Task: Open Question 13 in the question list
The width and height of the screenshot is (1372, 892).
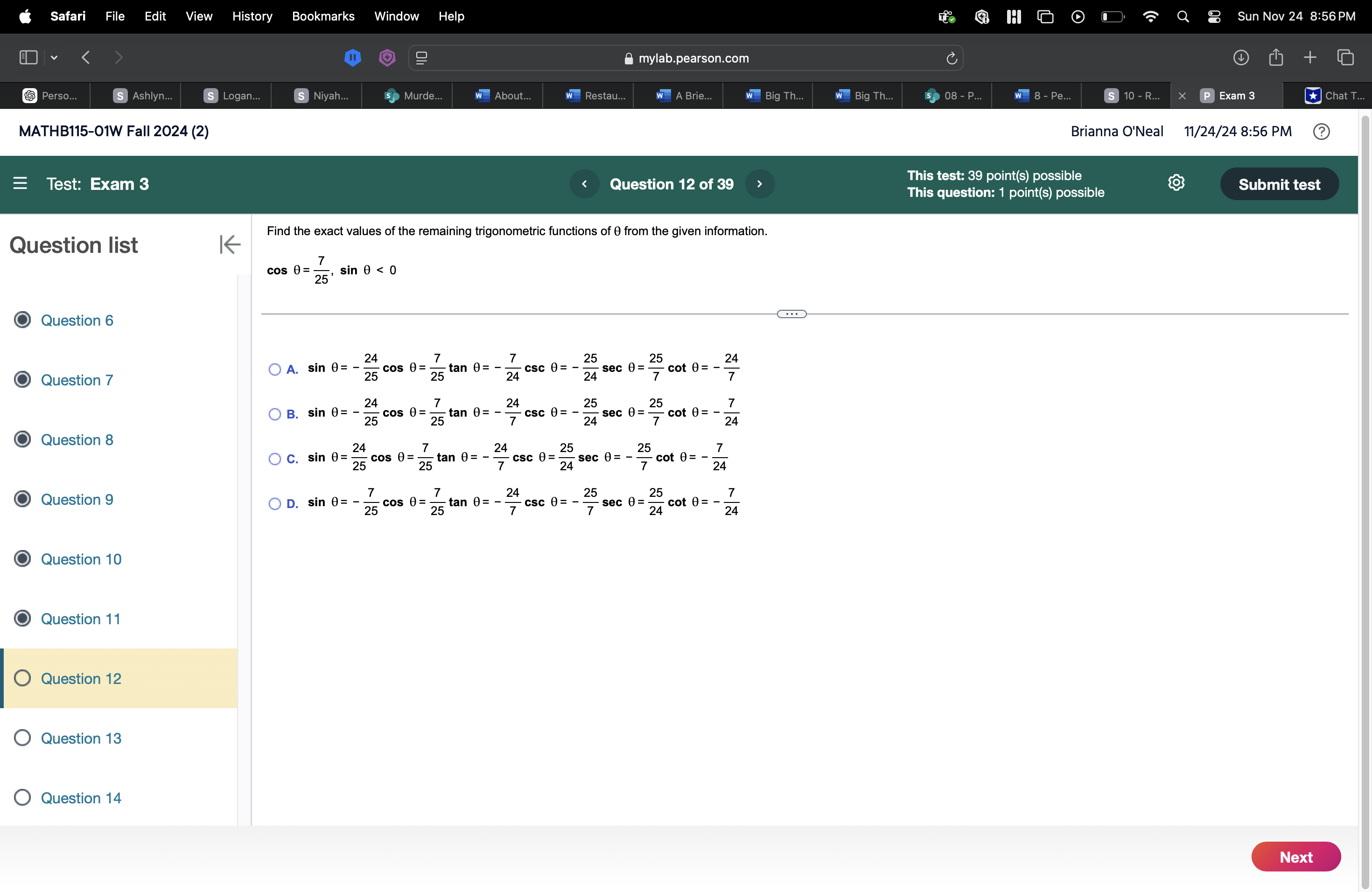Action: point(81,738)
